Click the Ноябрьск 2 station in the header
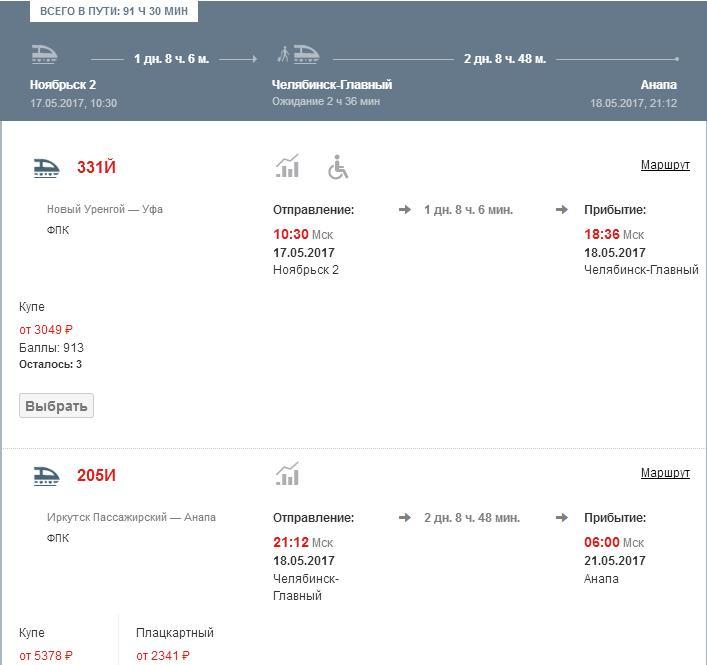Image resolution: width=707 pixels, height=665 pixels. [x=63, y=85]
